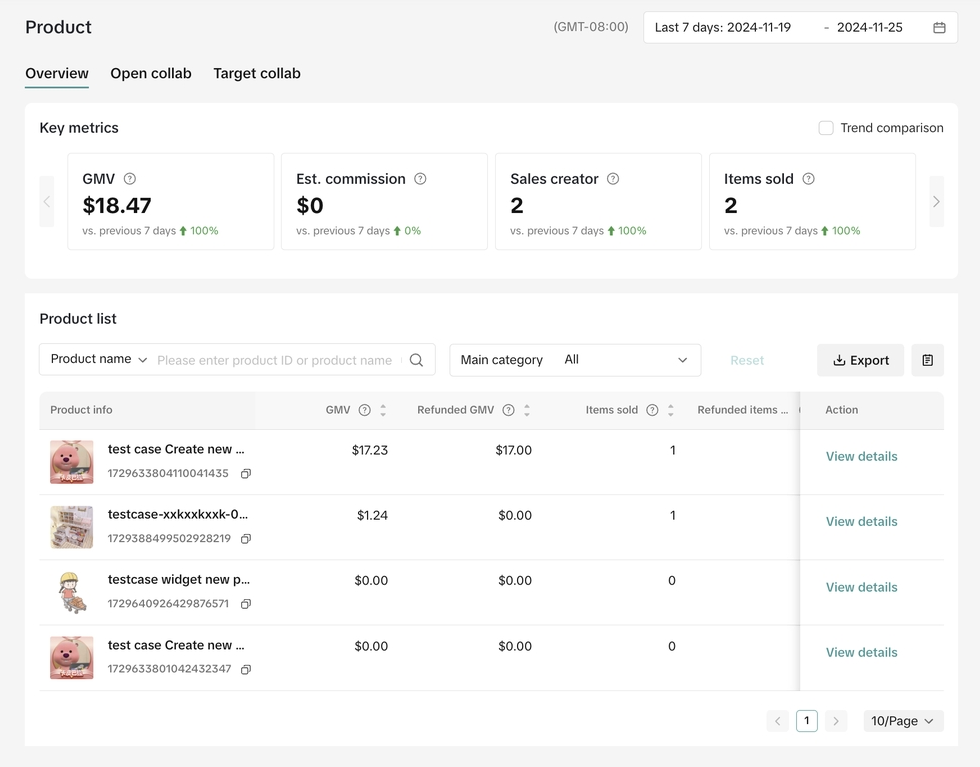The width and height of the screenshot is (980, 767).
Task: Click the testcase widget product thumbnail
Action: coord(72,592)
